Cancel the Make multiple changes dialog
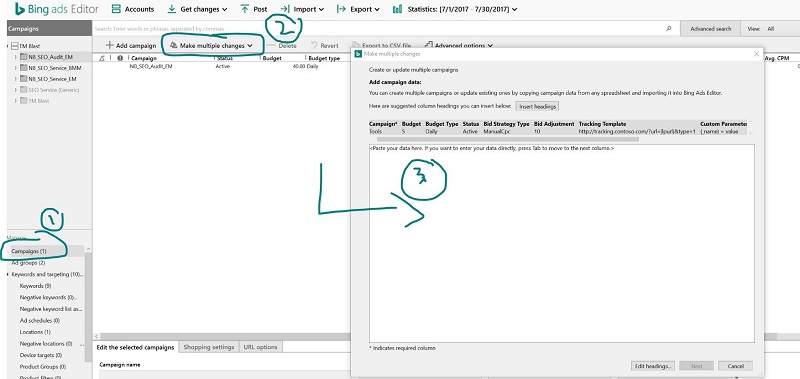This screenshot has width=800, height=379. [x=735, y=366]
